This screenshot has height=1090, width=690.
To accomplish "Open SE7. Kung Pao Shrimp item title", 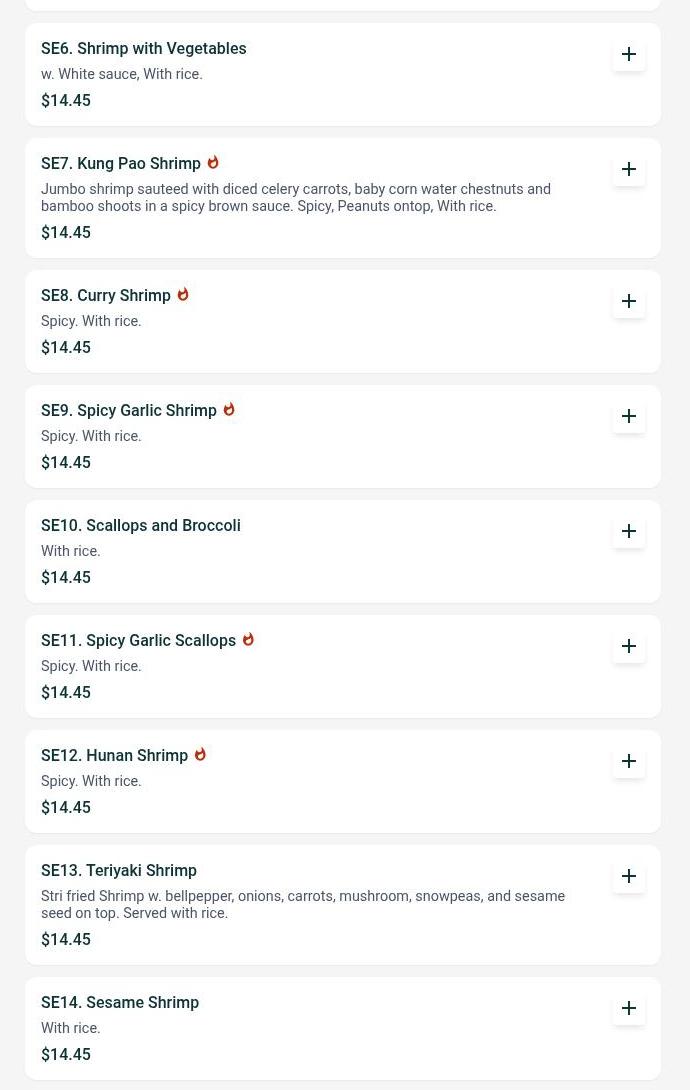I will (x=121, y=163).
